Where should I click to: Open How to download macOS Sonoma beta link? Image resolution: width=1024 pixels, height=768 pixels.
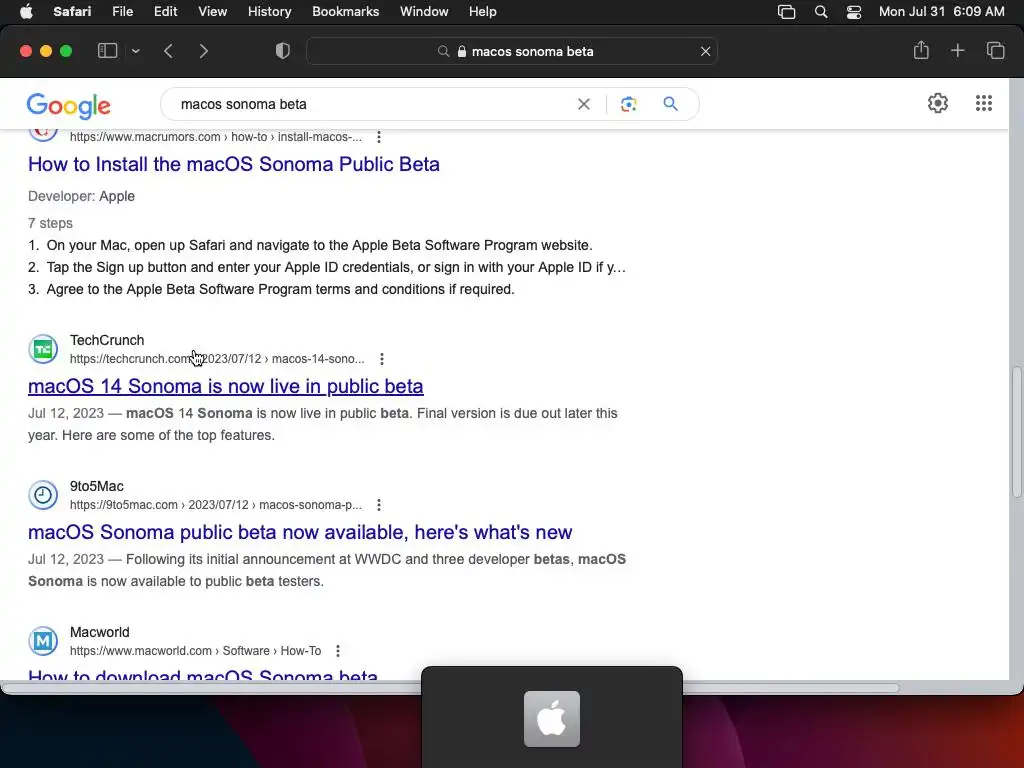point(202,674)
